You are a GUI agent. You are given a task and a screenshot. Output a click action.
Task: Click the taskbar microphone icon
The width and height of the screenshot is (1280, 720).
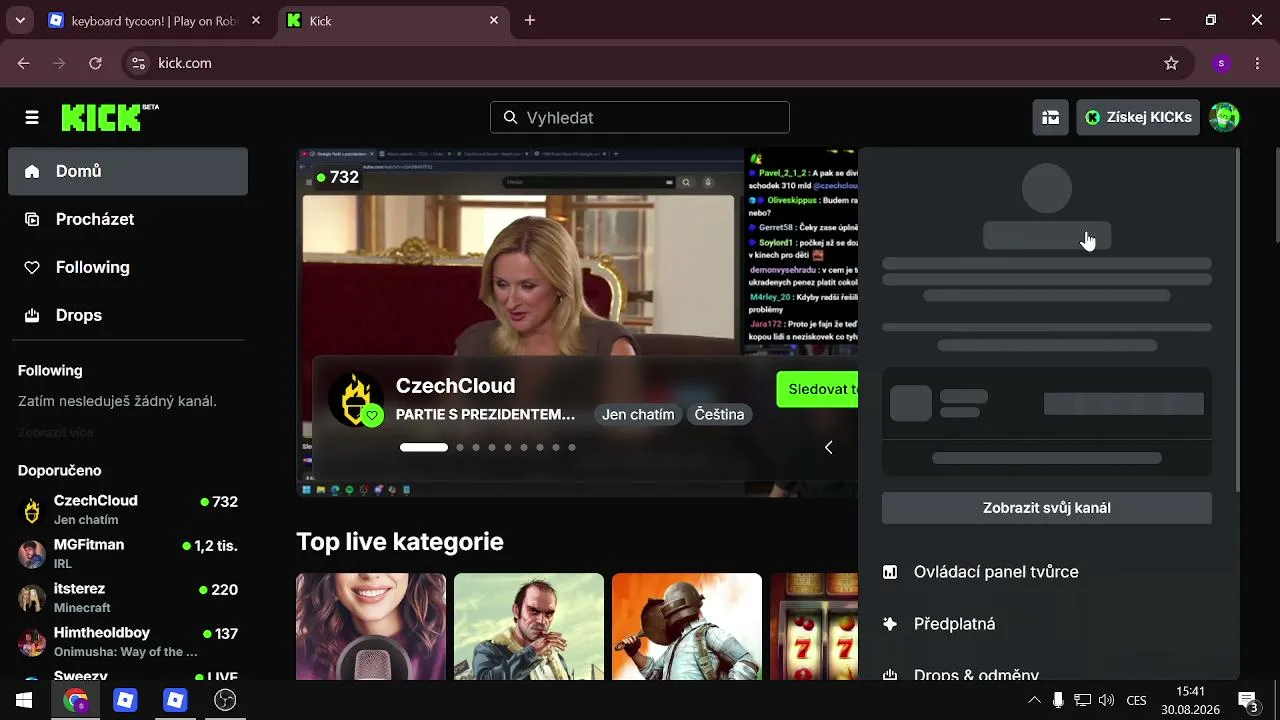pos(1058,700)
